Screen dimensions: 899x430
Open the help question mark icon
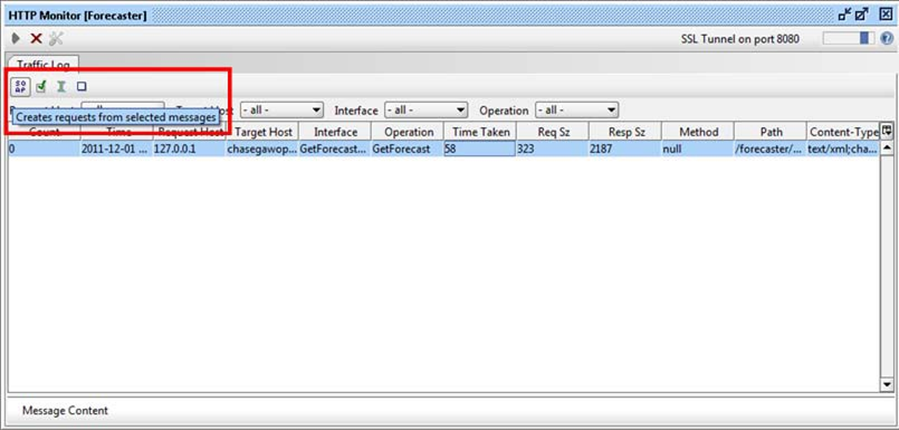click(x=886, y=38)
